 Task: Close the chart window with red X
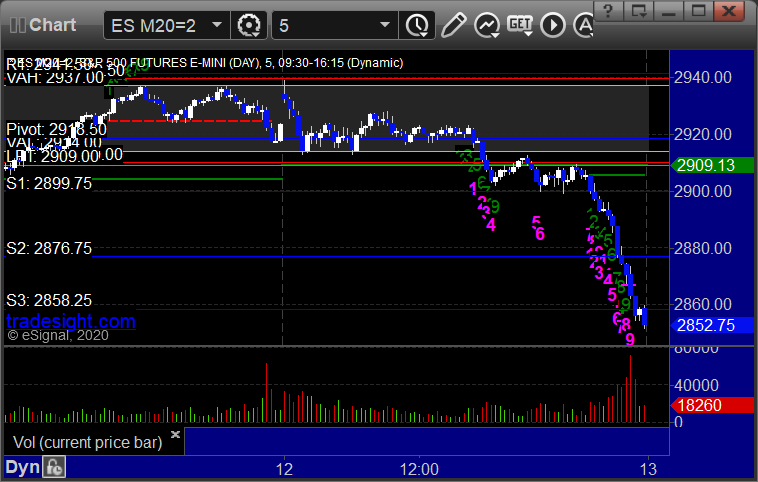[729, 11]
